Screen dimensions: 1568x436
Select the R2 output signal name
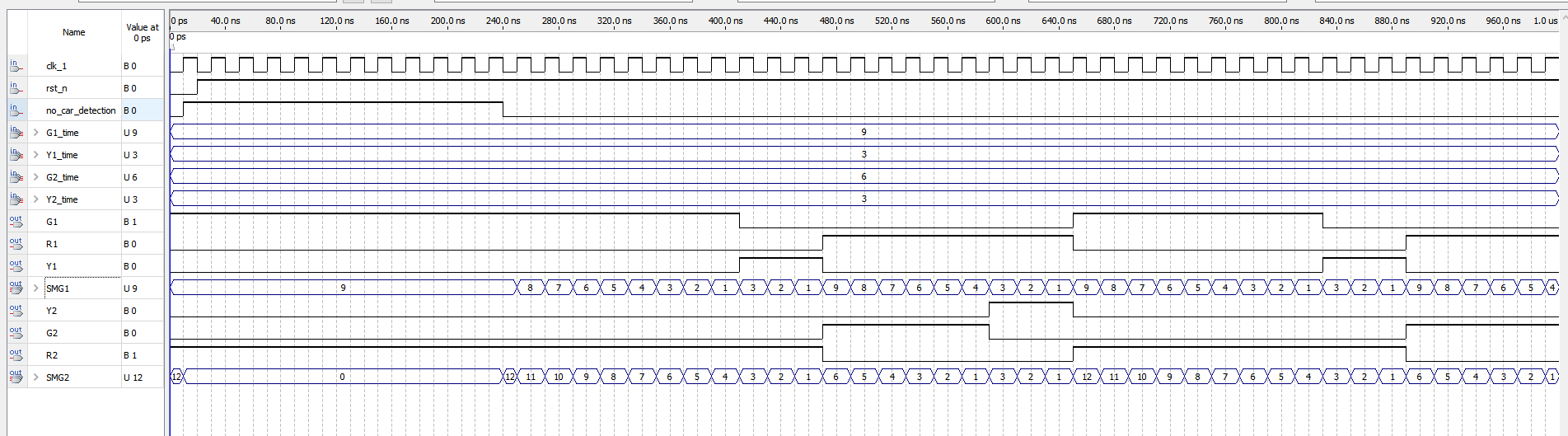coord(52,355)
